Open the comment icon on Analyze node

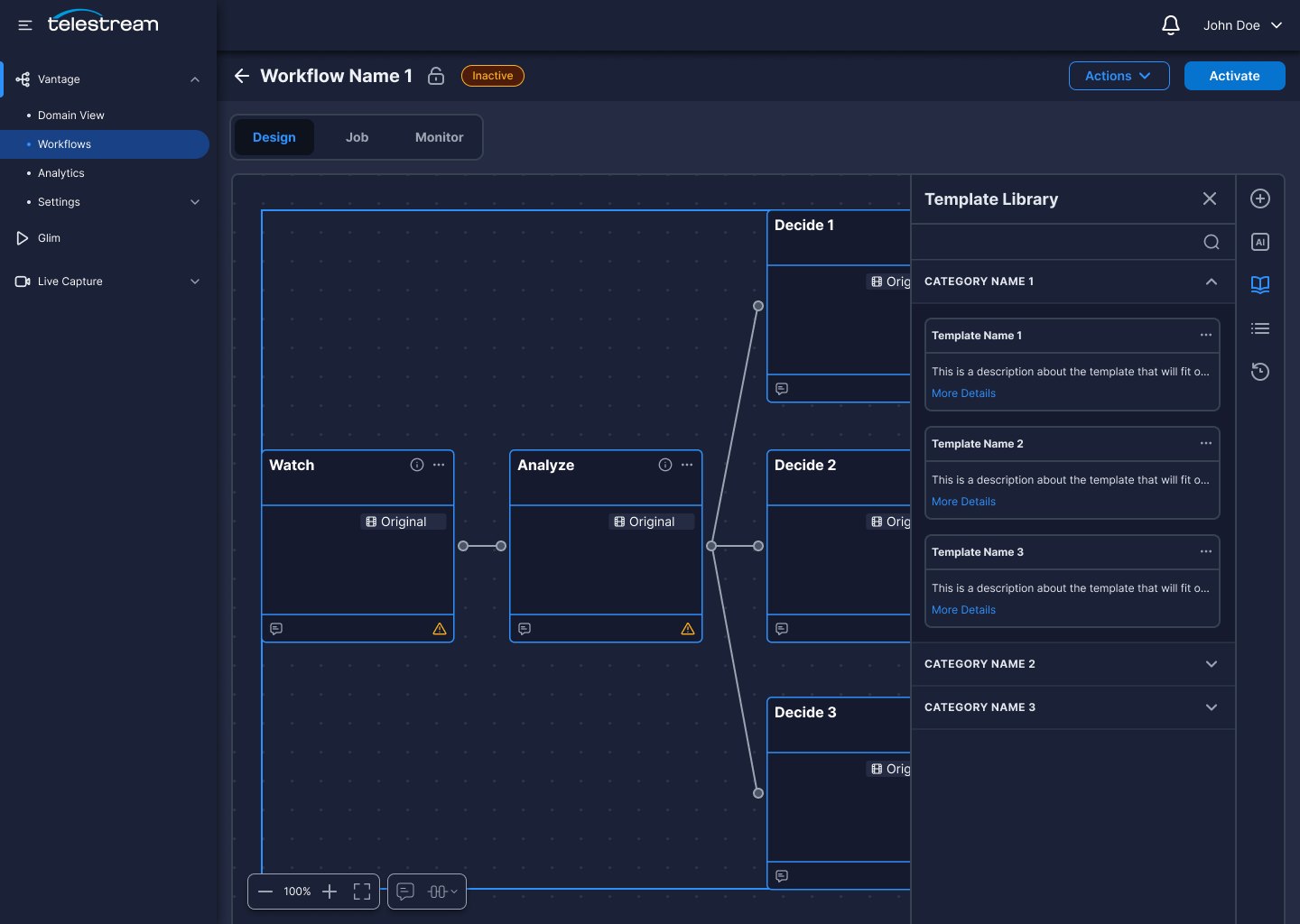click(x=525, y=629)
